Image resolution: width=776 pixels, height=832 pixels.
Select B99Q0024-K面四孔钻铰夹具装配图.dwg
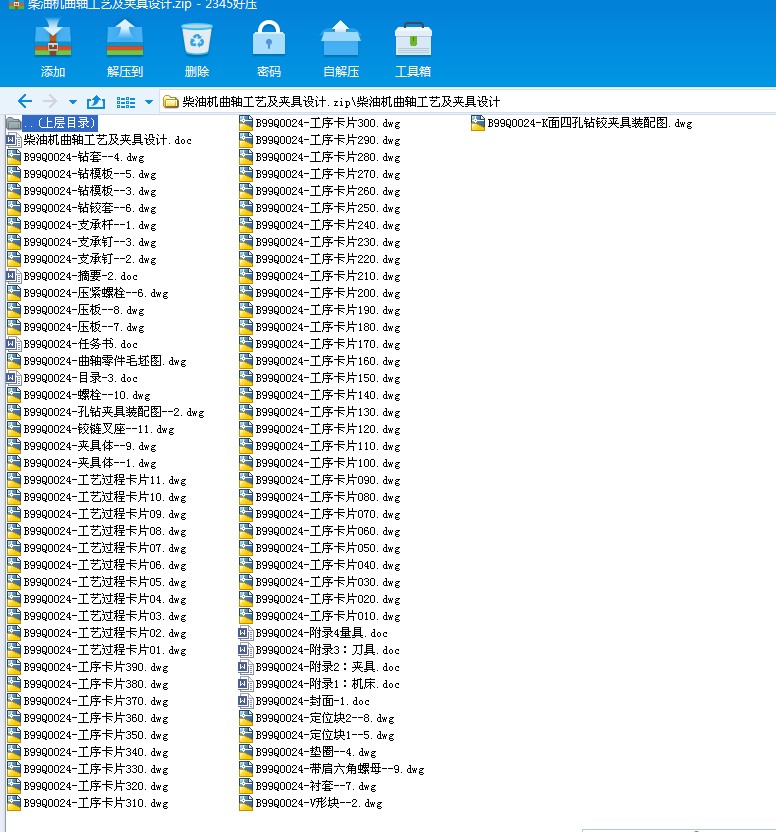582,123
